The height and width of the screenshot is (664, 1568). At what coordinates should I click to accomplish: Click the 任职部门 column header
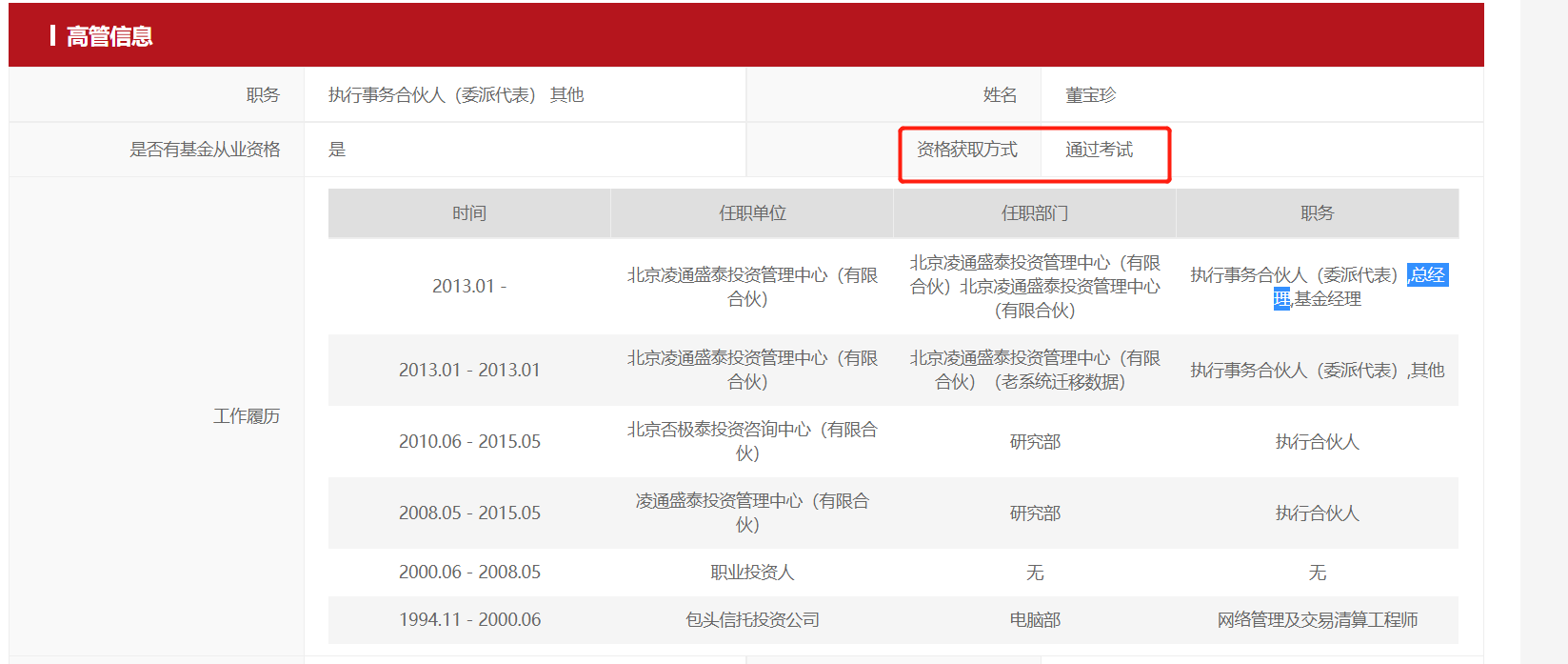(x=1035, y=213)
